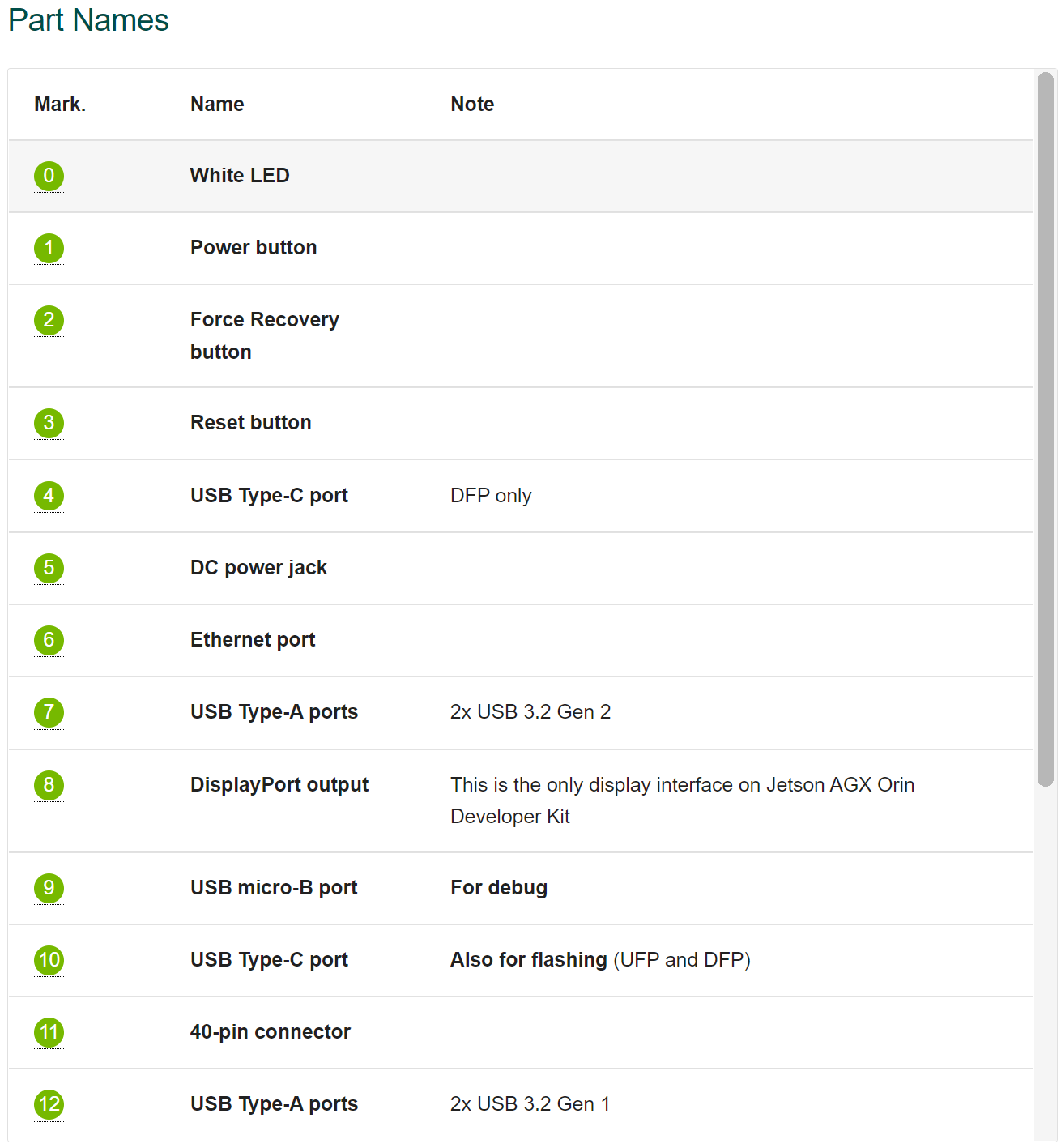Click the White LED row name

click(240, 176)
